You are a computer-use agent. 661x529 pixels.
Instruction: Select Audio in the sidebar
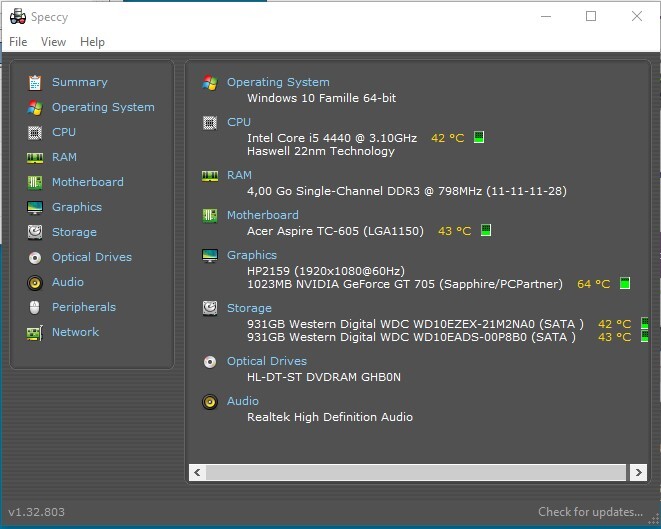coord(68,282)
